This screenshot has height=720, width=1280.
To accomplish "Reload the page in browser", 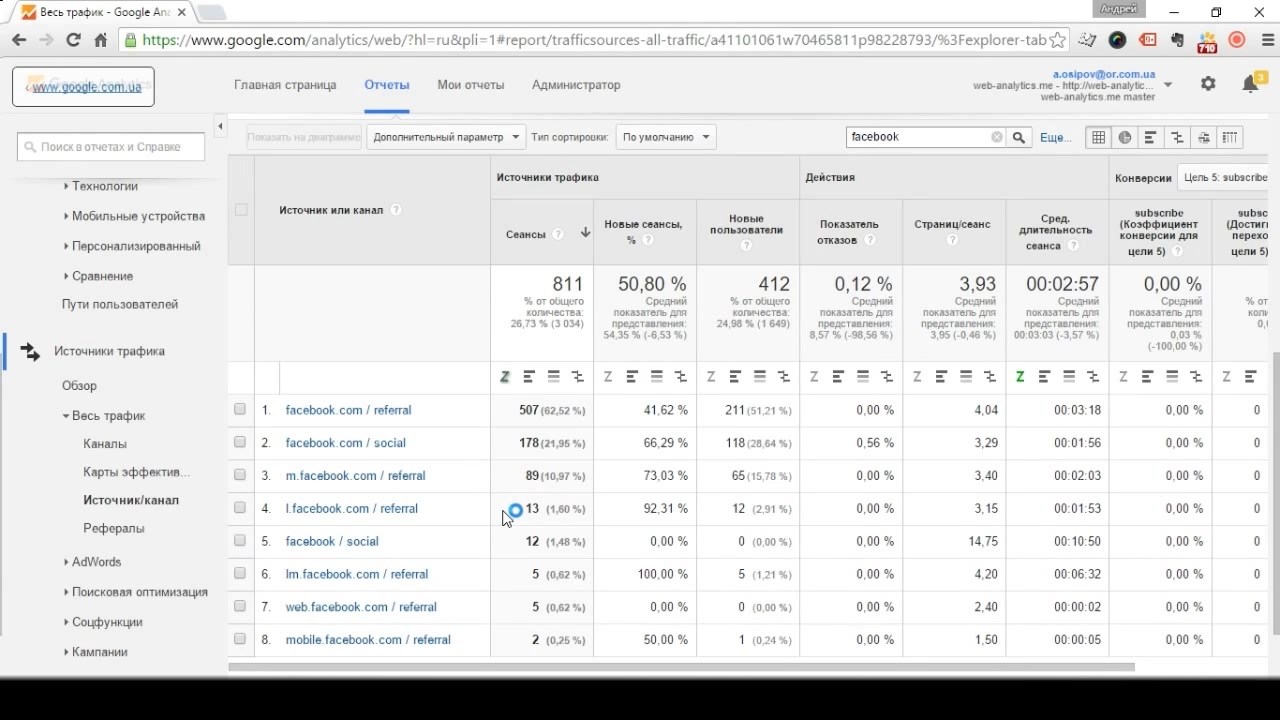I will (73, 40).
